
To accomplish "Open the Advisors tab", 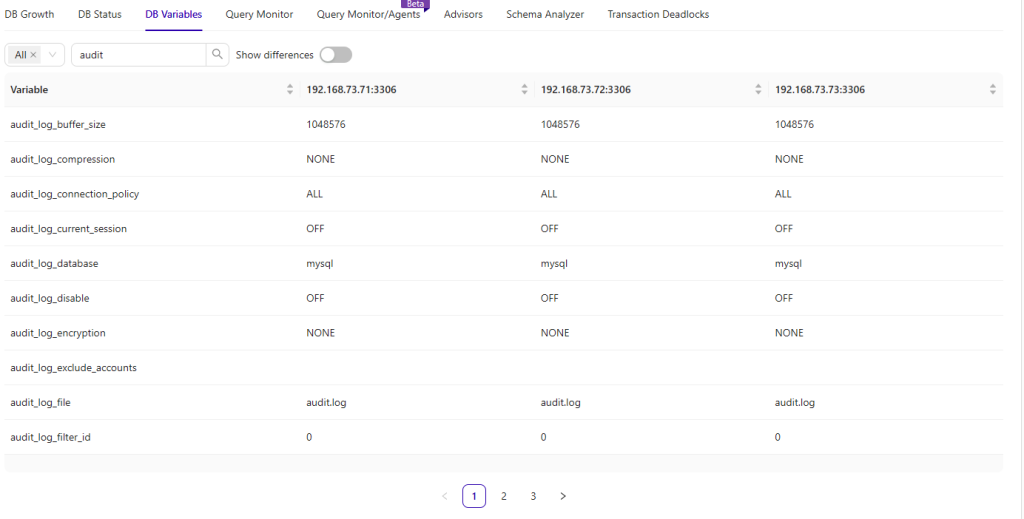I will (463, 15).
